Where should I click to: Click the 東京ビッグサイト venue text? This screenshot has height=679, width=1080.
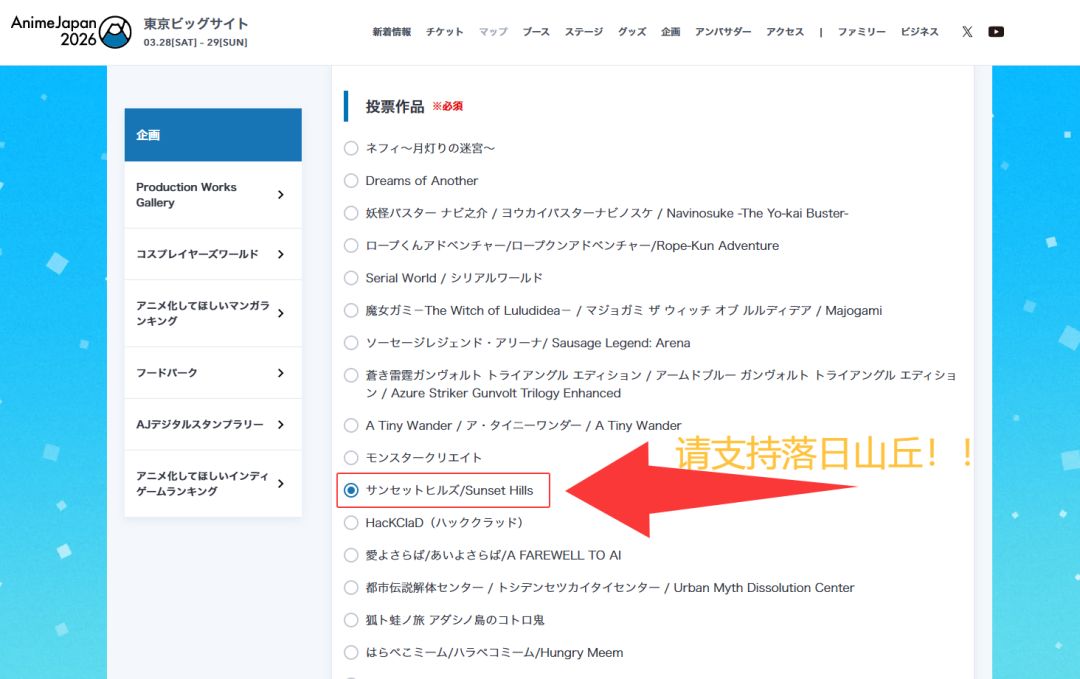pos(196,23)
